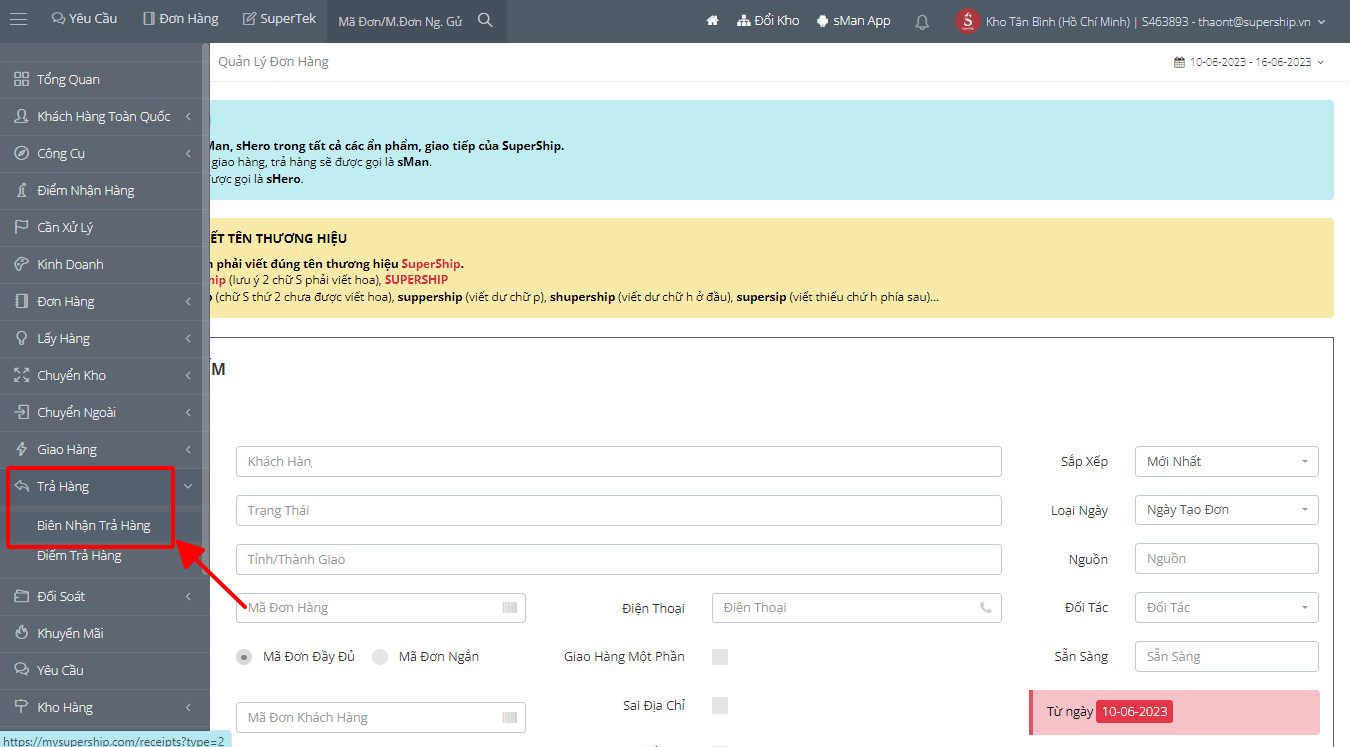Viewport: 1350px width, 747px height.
Task: Click the Lấy Hàng lightbulb icon
Action: point(21,338)
